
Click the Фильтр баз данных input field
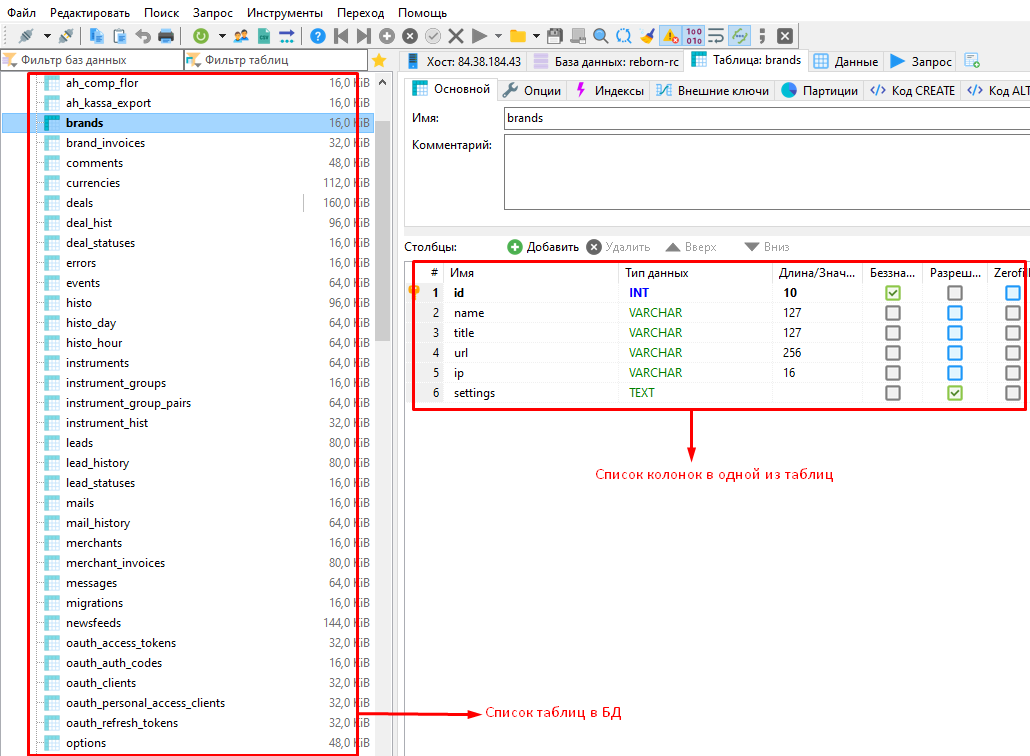click(93, 60)
